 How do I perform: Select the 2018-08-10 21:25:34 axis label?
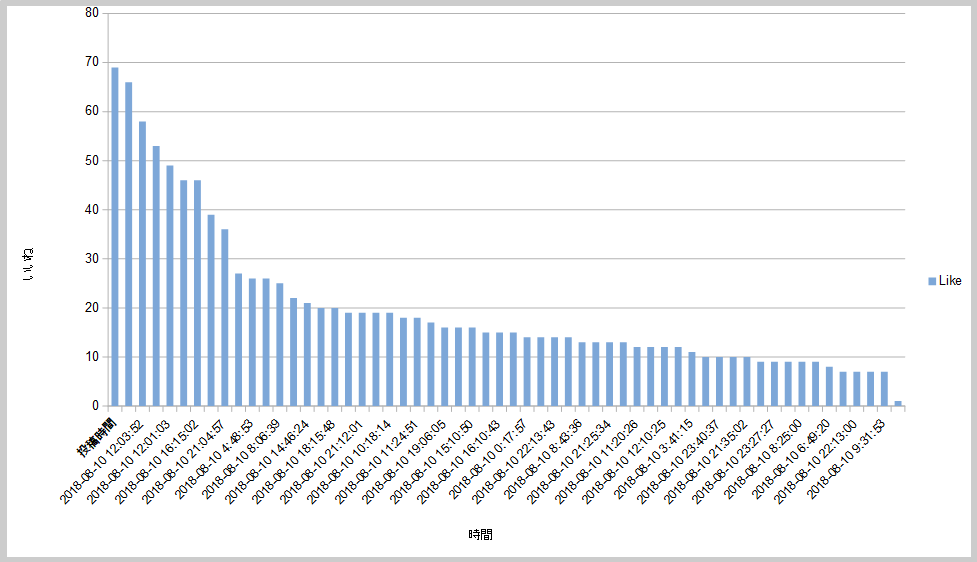pos(568,462)
